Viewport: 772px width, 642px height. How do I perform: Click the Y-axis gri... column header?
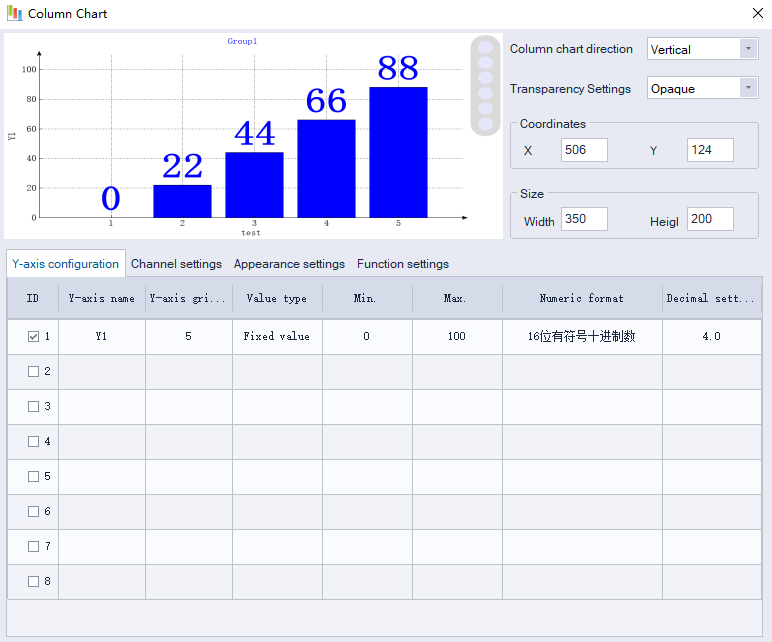click(x=189, y=298)
